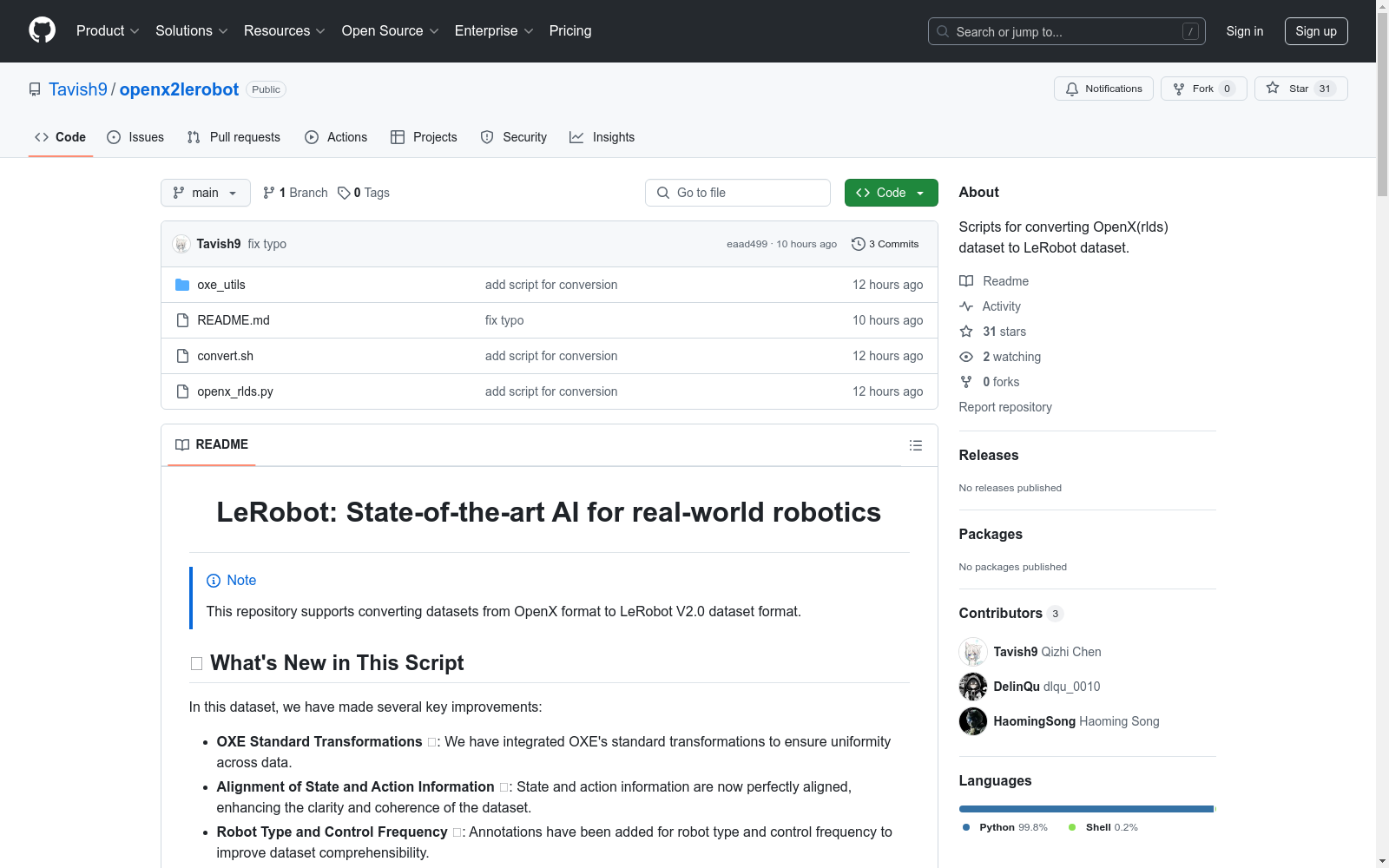
Task: Focus the Go to file input
Action: (x=738, y=193)
